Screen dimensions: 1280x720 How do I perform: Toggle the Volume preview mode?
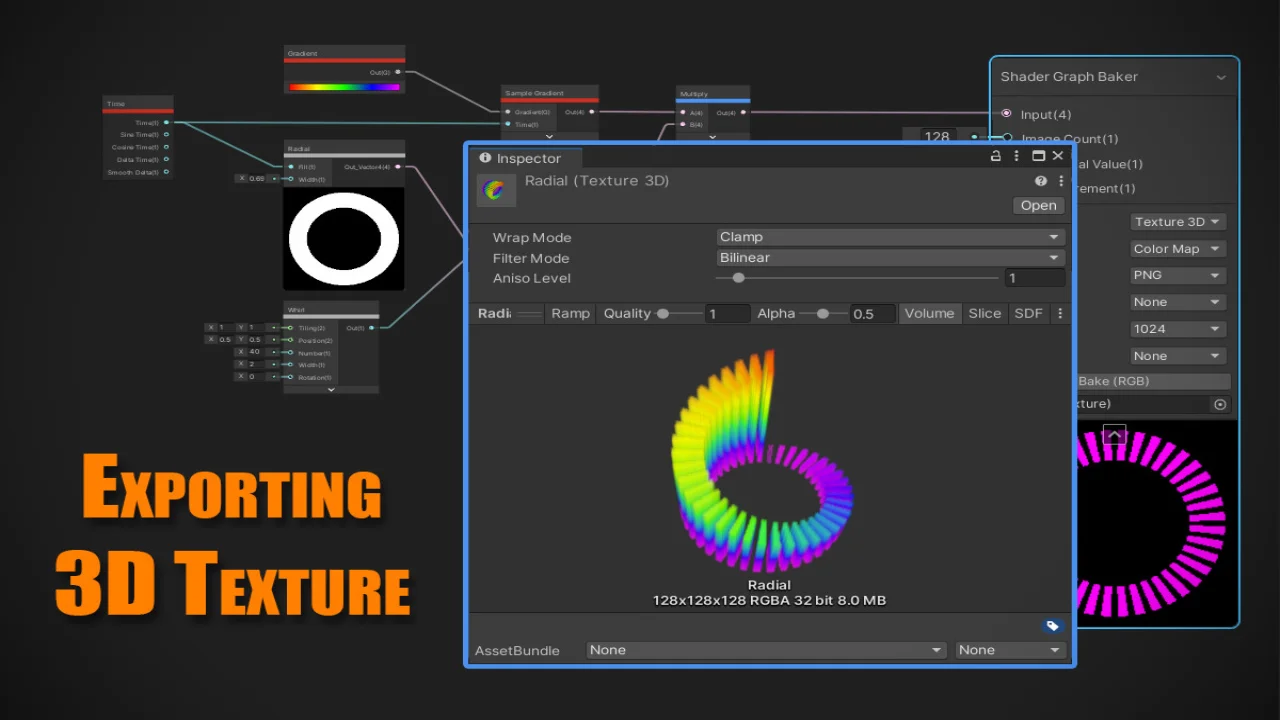(929, 313)
